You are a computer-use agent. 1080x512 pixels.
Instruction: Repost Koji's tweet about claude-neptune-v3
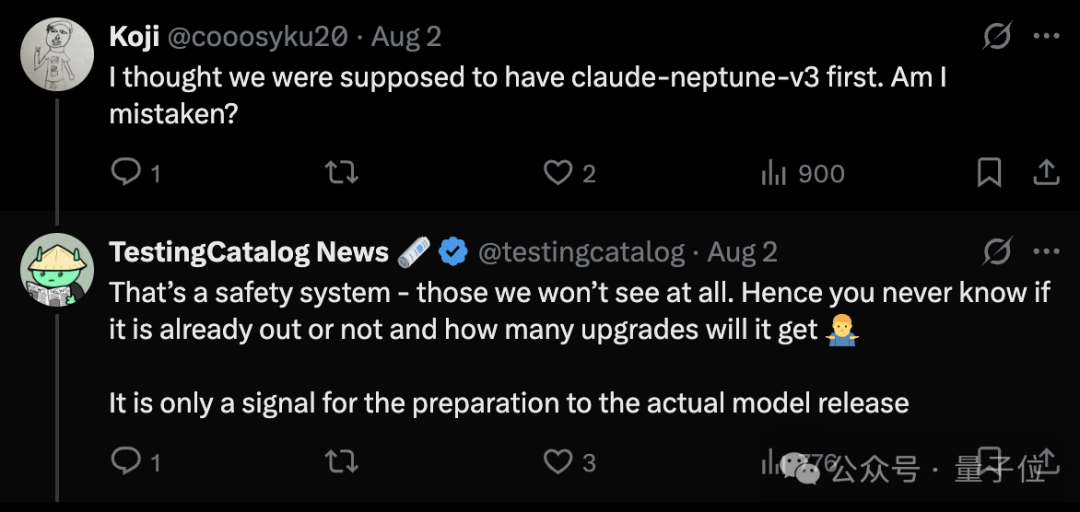point(341,173)
